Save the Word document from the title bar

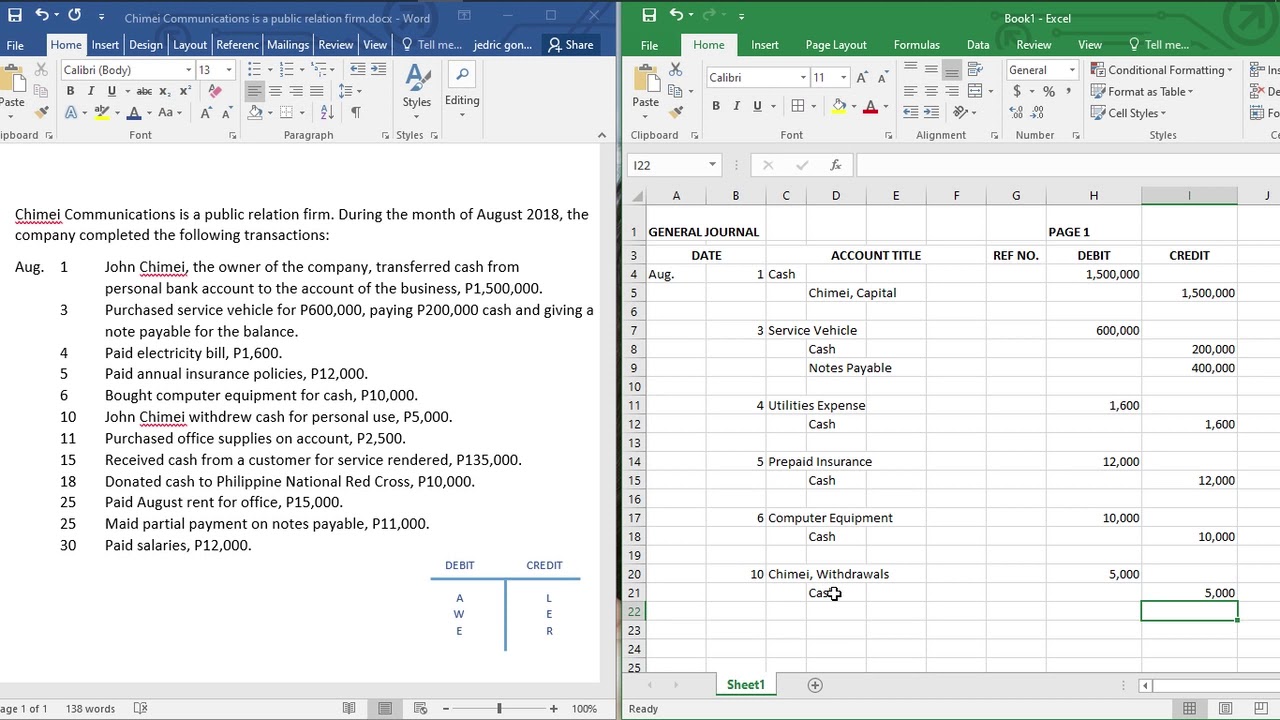coord(14,16)
